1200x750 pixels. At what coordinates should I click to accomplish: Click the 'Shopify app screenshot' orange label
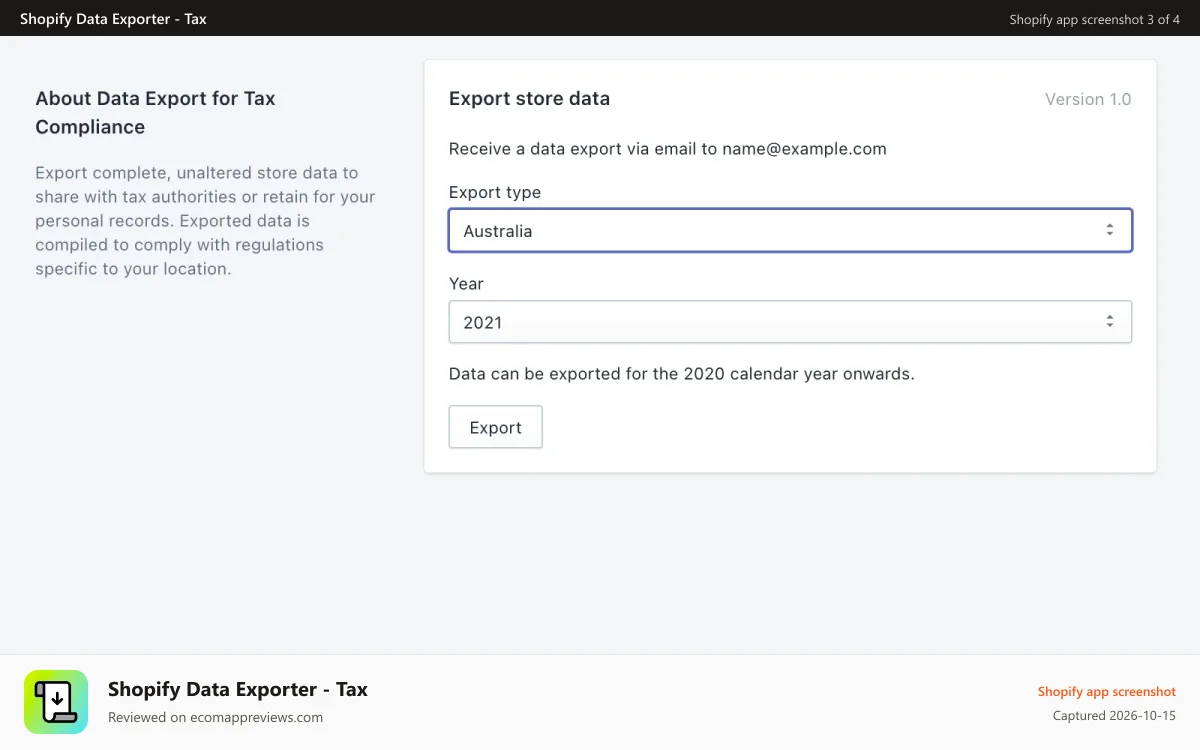(1107, 692)
